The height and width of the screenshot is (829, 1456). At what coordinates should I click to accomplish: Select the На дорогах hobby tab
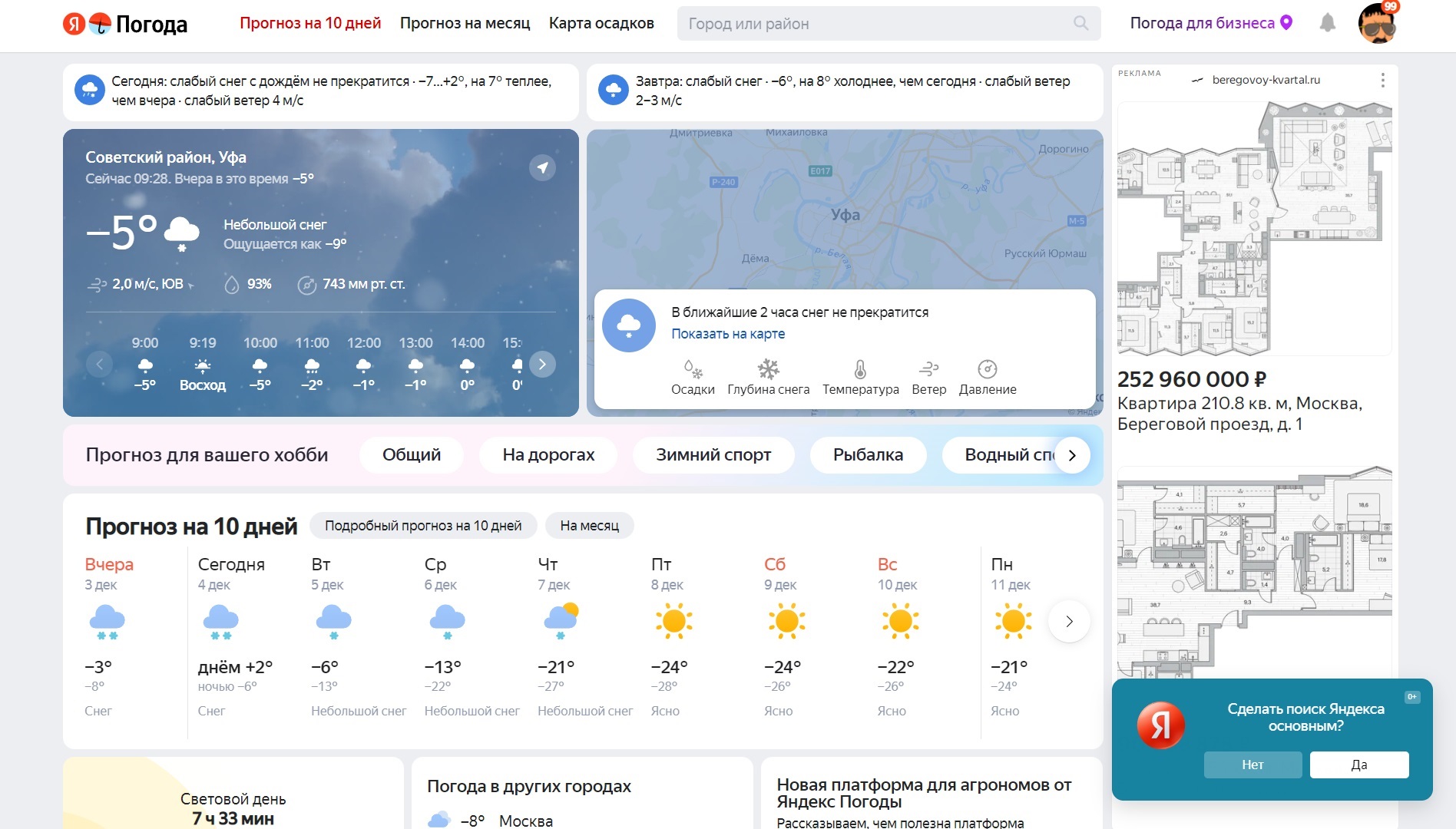[x=548, y=455]
